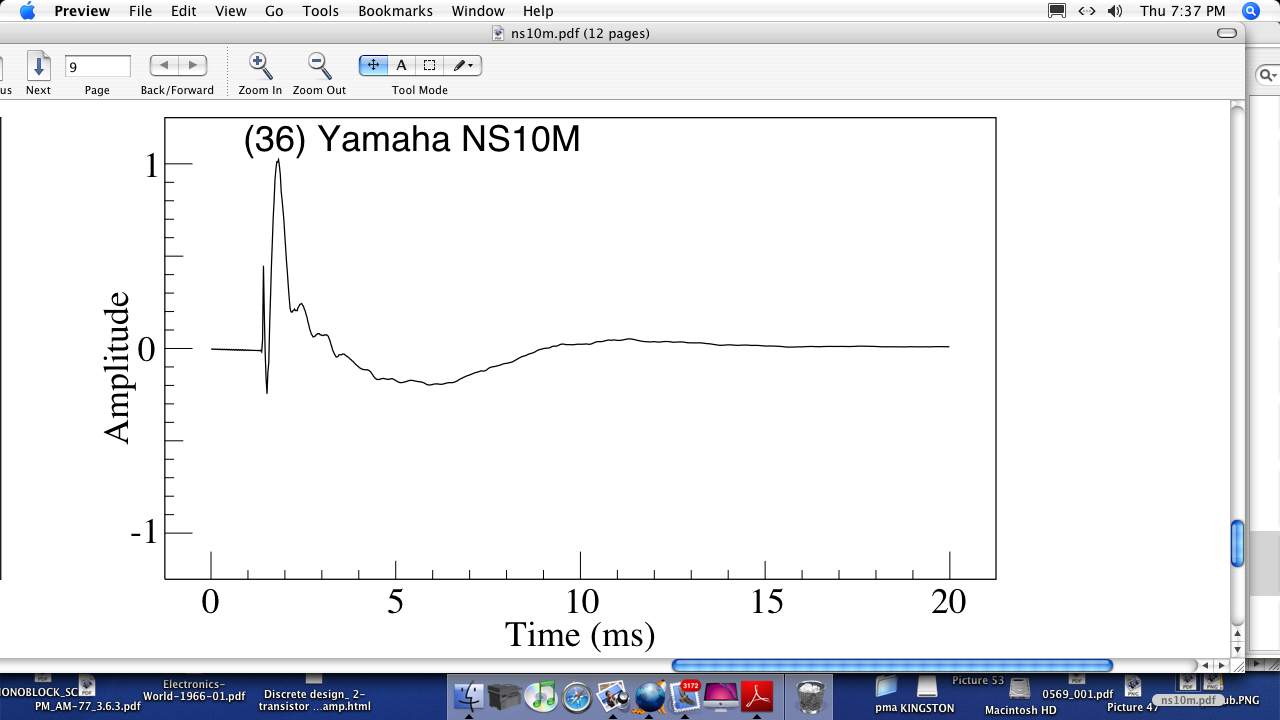Screen dimensions: 1280x720
Task: Click the horizontal scrollbar thumb
Action: pos(892,665)
